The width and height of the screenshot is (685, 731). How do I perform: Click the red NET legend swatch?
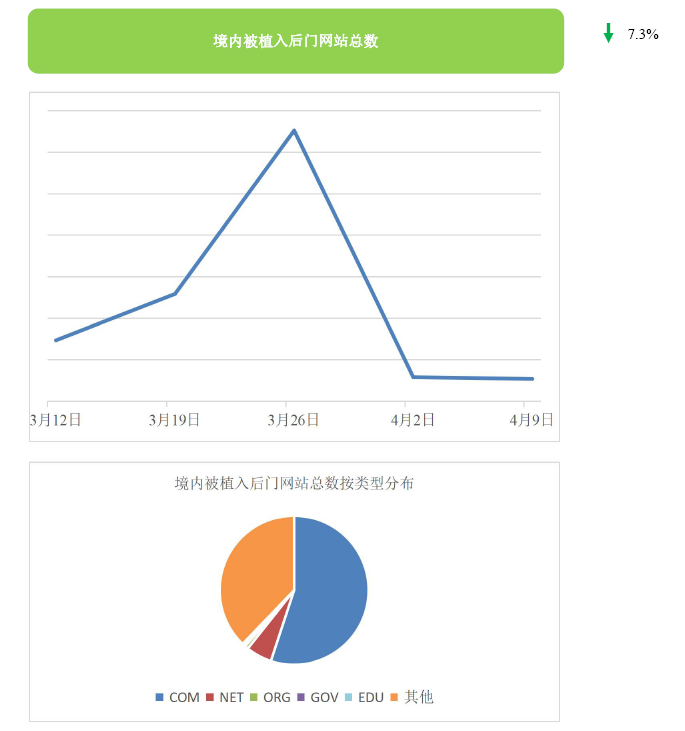click(210, 697)
